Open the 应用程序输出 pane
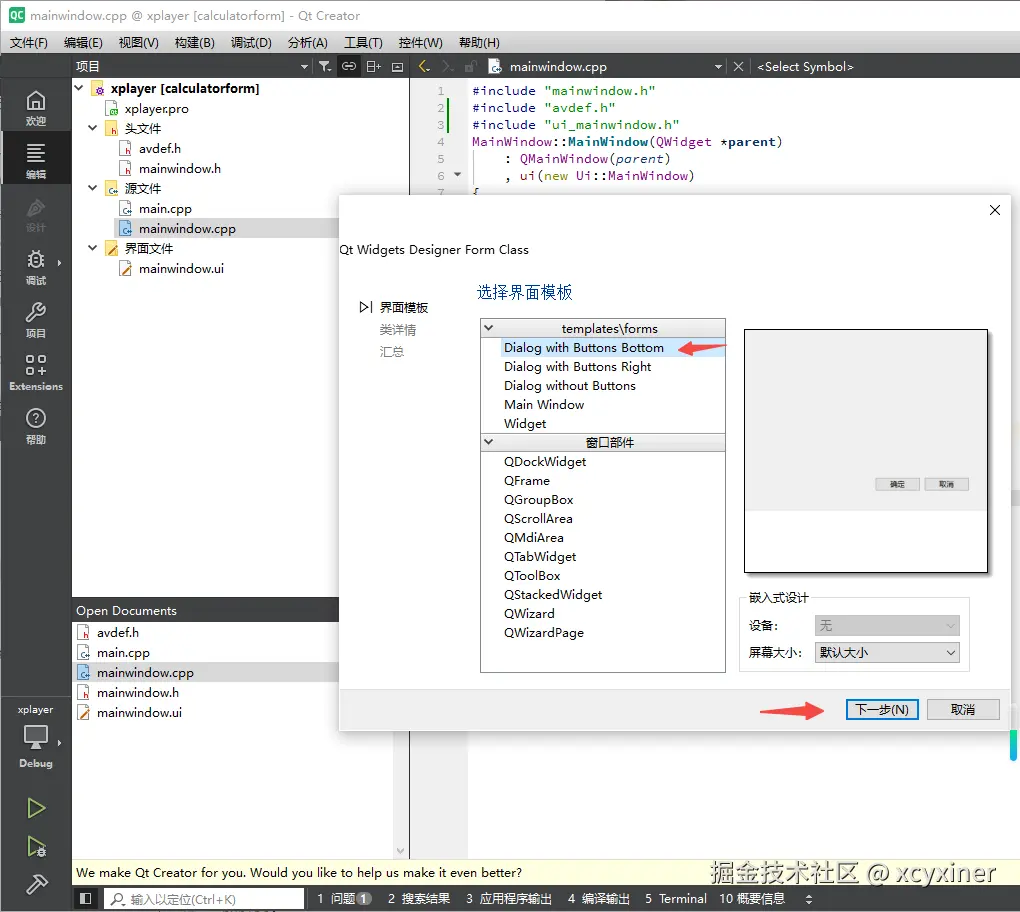 [509, 898]
